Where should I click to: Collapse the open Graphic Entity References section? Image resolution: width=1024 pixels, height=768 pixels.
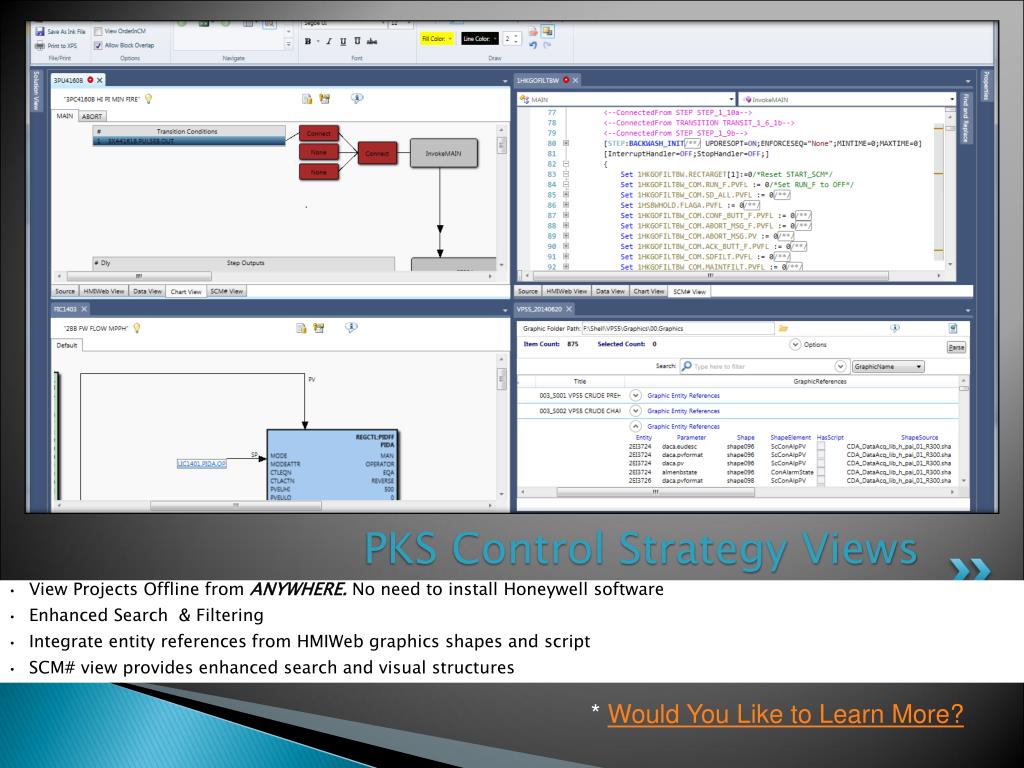click(635, 426)
